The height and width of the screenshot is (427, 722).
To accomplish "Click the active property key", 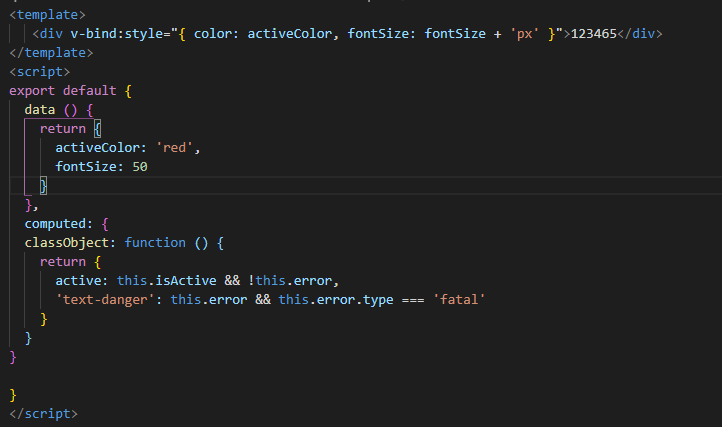I will click(x=78, y=281).
